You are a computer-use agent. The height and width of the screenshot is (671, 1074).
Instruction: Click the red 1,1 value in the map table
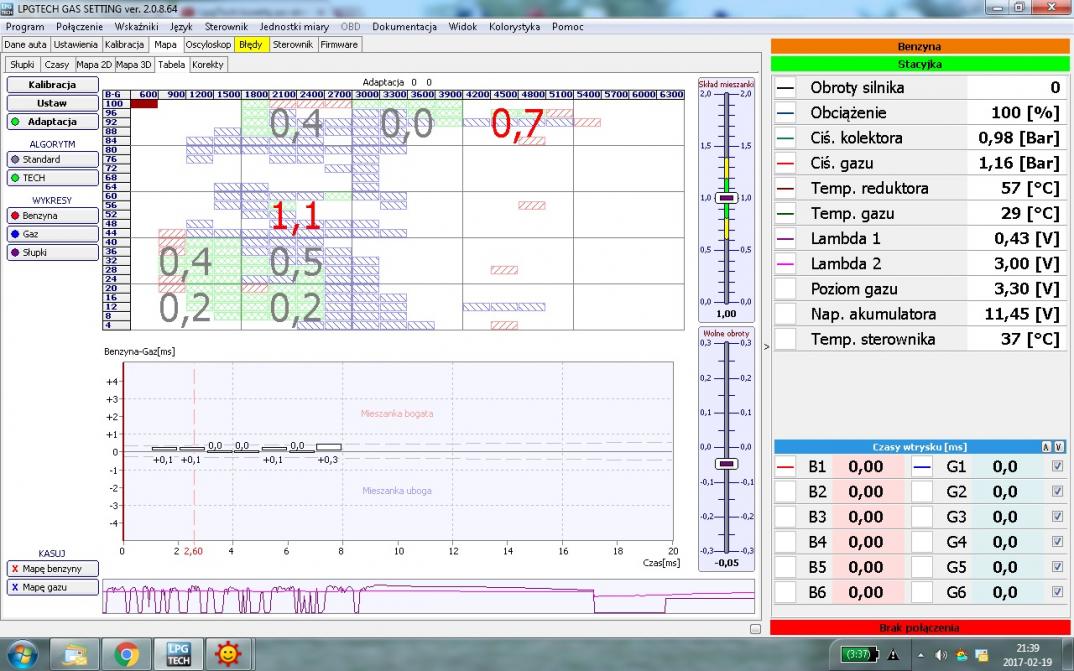pyautogui.click(x=296, y=216)
